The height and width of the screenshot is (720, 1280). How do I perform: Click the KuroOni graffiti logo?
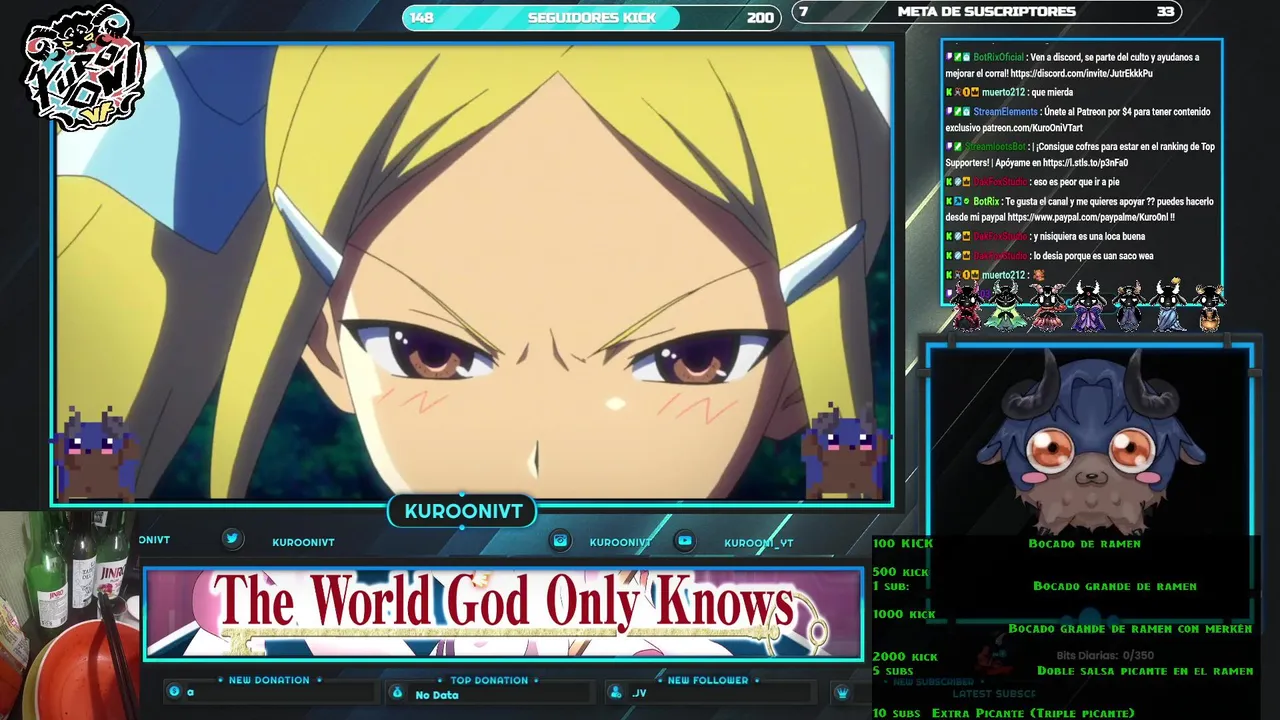pyautogui.click(x=84, y=69)
